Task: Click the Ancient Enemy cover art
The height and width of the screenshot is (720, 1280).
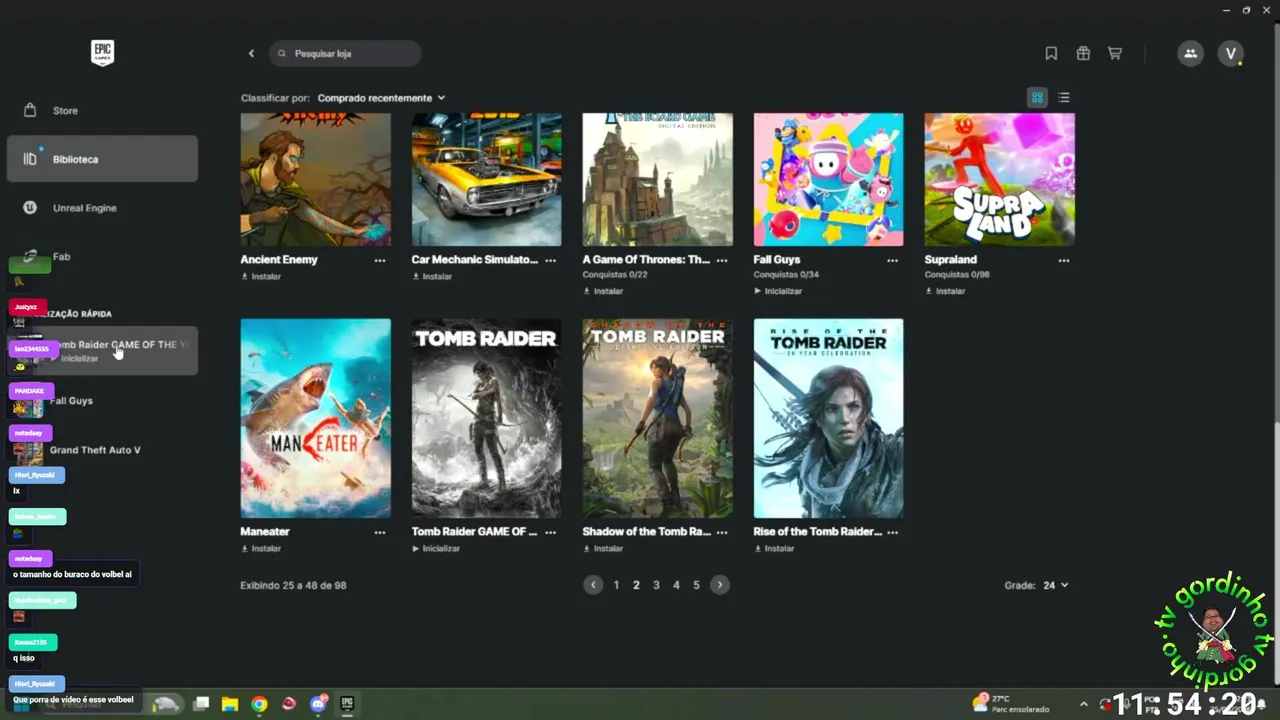Action: (315, 179)
